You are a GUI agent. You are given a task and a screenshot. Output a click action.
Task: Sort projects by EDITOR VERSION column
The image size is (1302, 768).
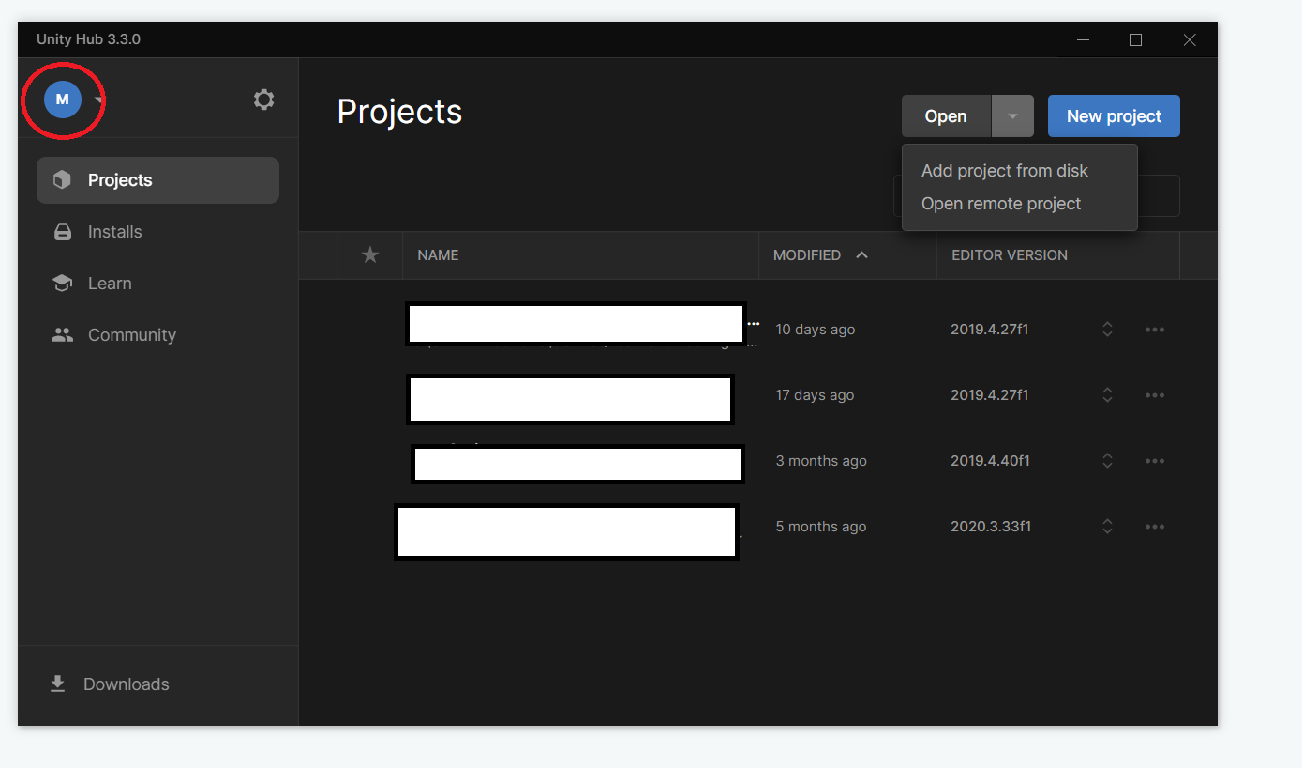point(1009,255)
